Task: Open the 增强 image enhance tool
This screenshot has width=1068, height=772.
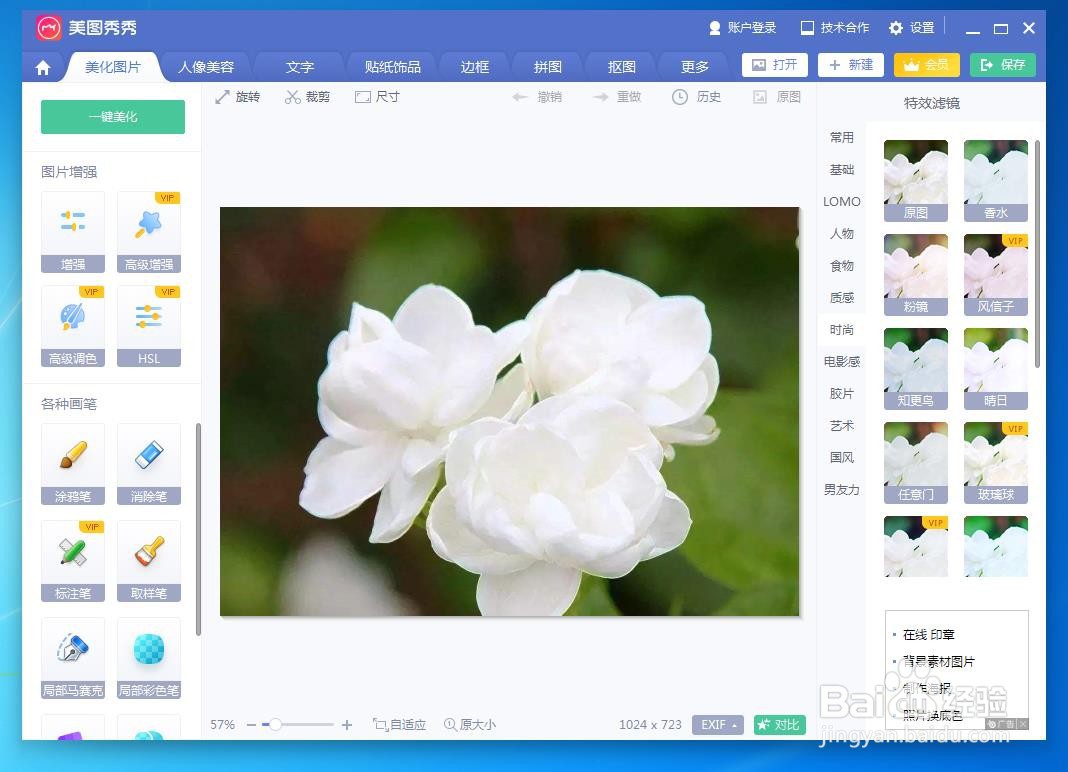Action: 72,232
